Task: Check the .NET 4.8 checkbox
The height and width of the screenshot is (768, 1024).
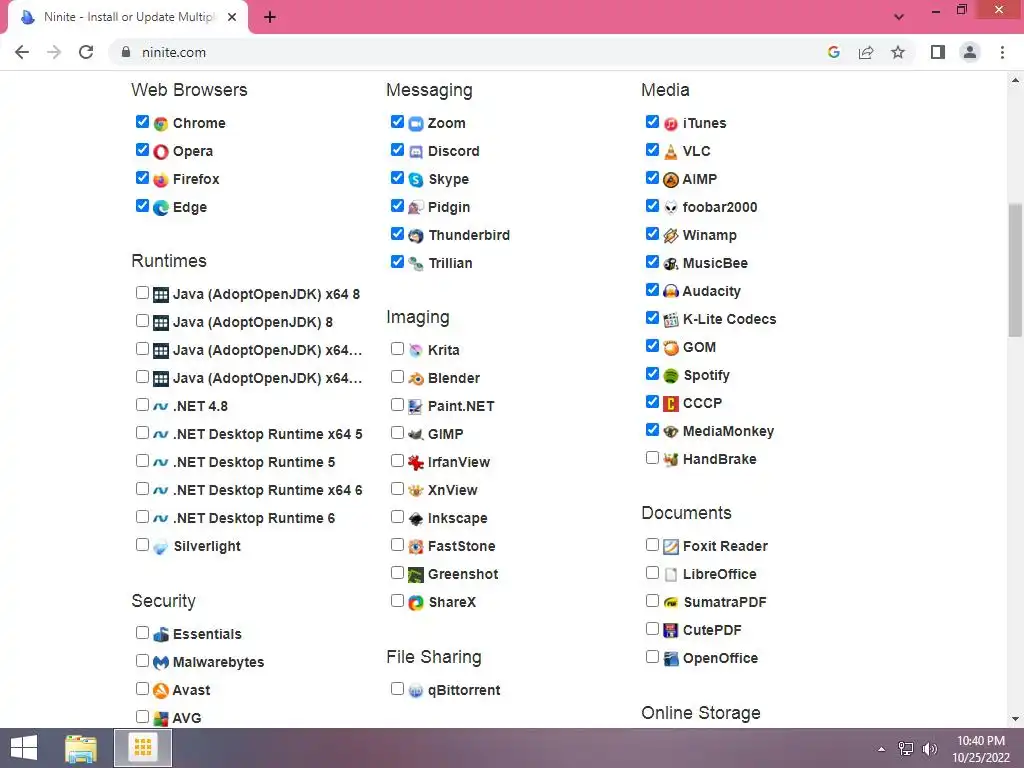Action: pos(142,405)
